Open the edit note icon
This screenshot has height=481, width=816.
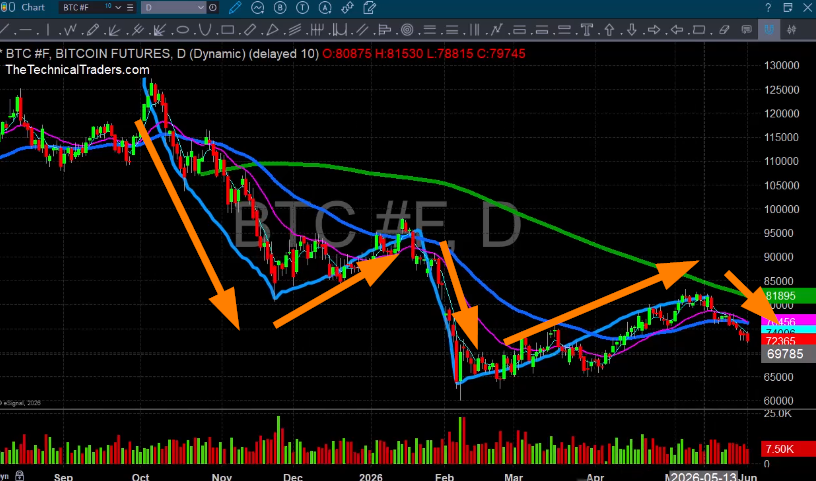(x=369, y=8)
